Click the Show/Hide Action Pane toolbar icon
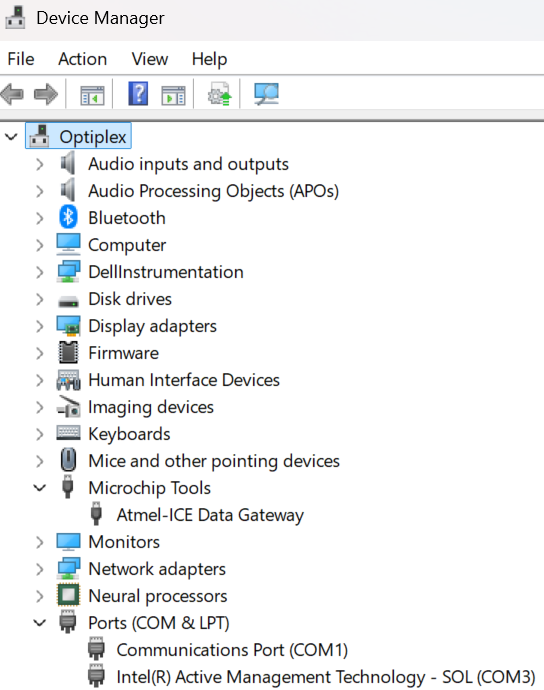 pyautogui.click(x=173, y=95)
